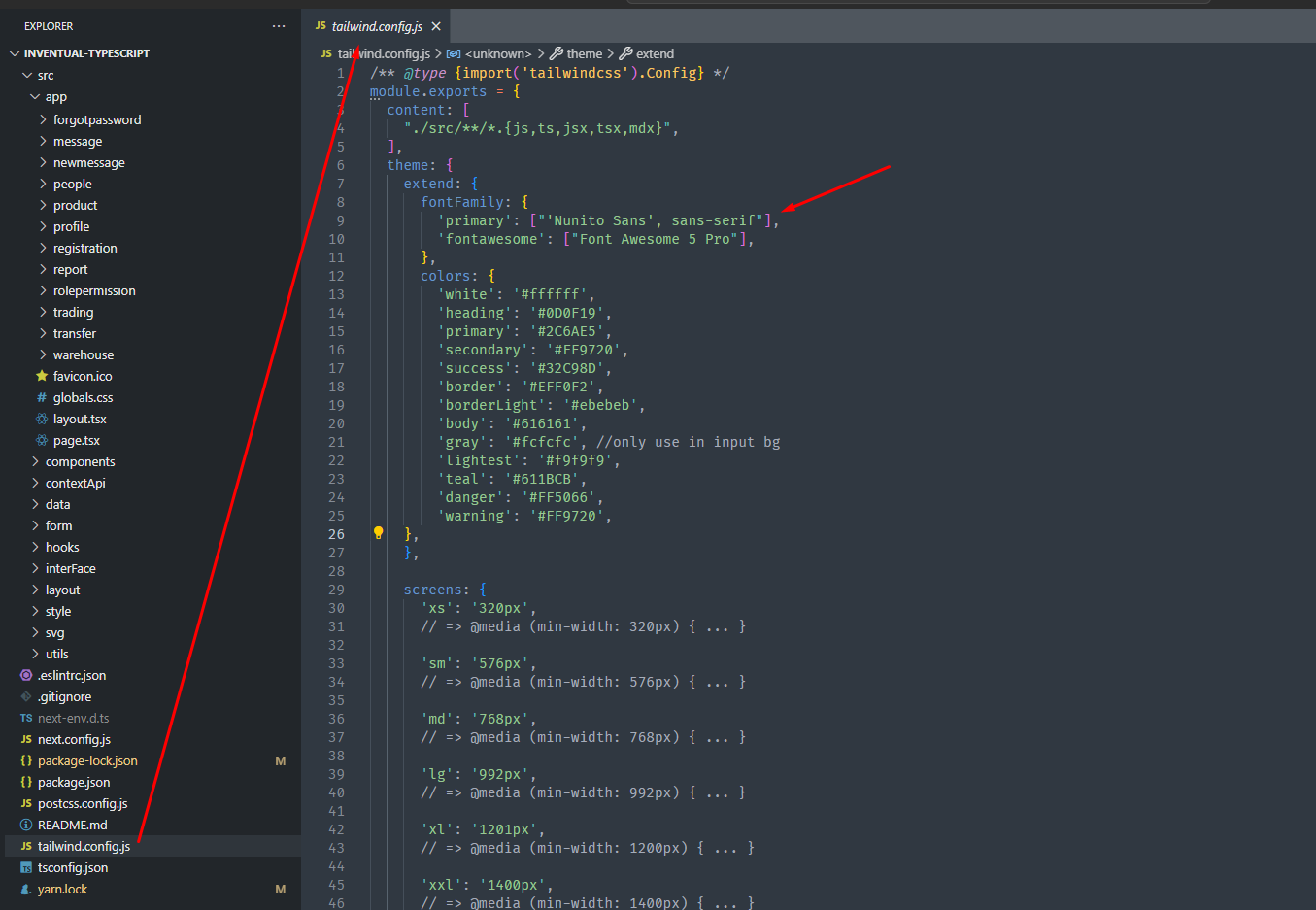The height and width of the screenshot is (910, 1316).
Task: Click the module.exports text on line 2
Action: [428, 91]
